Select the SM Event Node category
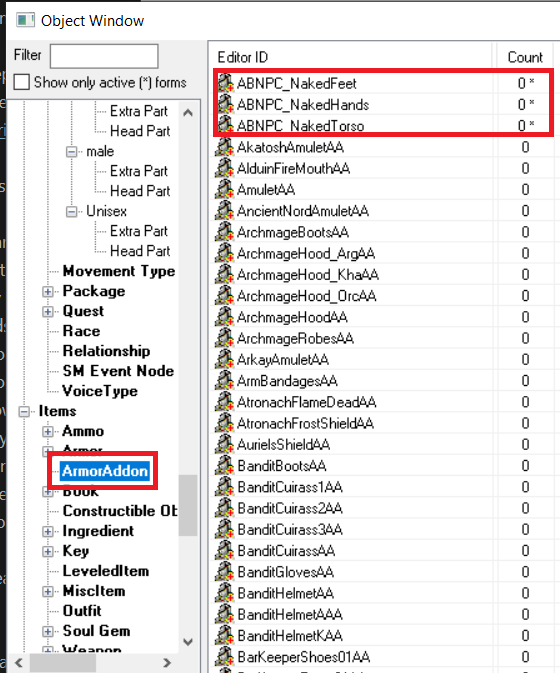The height and width of the screenshot is (673, 560). pos(118,371)
